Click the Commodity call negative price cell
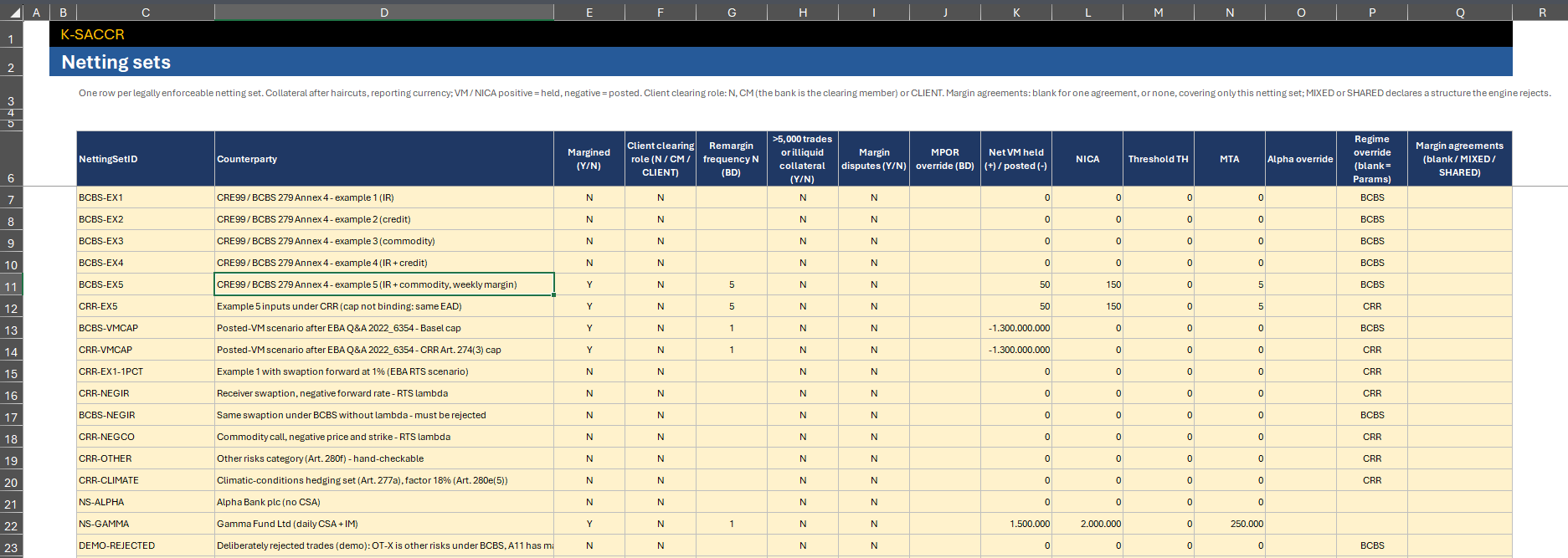The height and width of the screenshot is (558, 1568). pos(384,437)
